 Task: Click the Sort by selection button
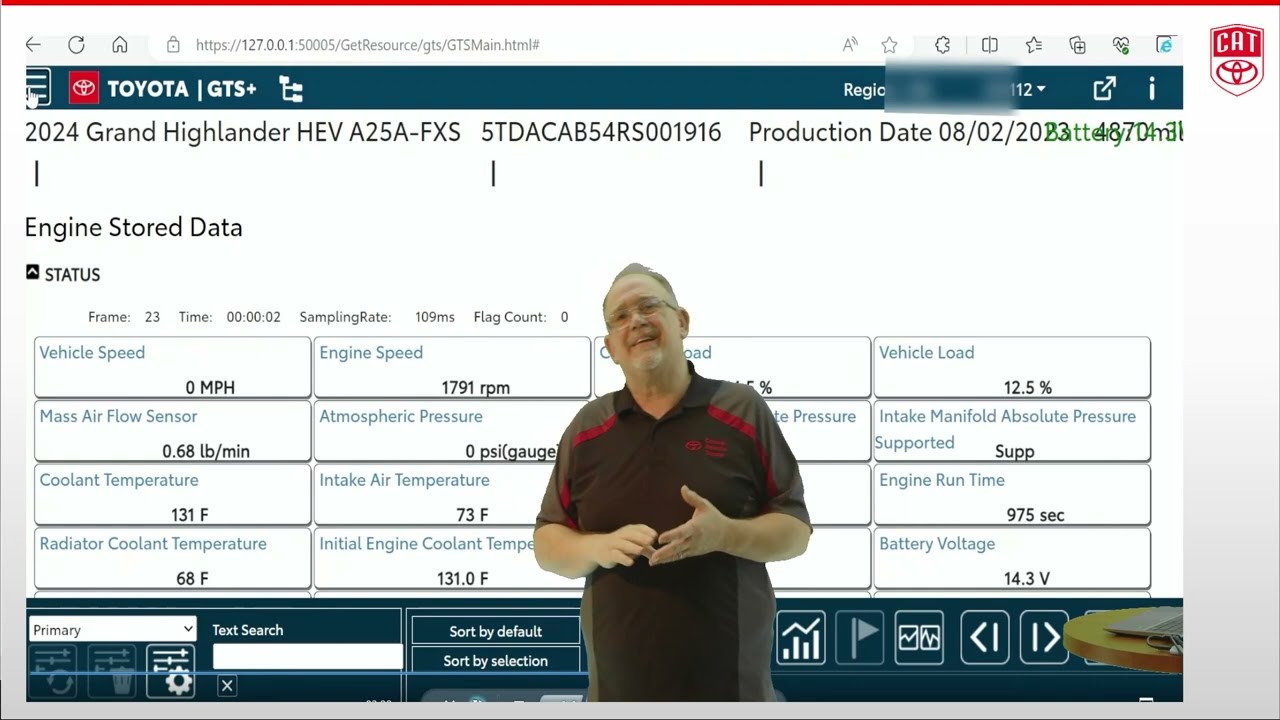point(495,661)
